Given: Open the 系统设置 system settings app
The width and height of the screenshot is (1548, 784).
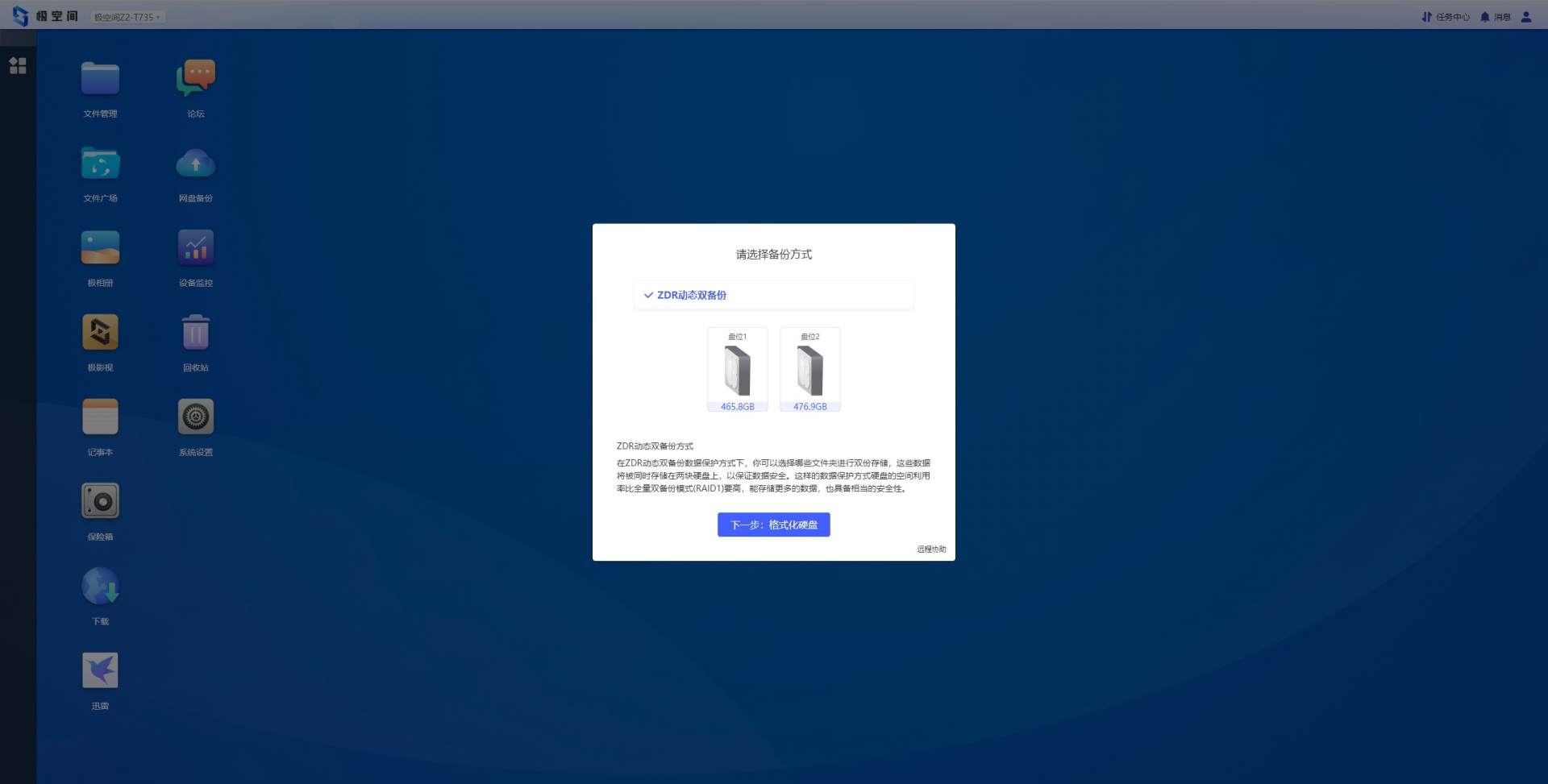Looking at the screenshot, I should [x=196, y=417].
